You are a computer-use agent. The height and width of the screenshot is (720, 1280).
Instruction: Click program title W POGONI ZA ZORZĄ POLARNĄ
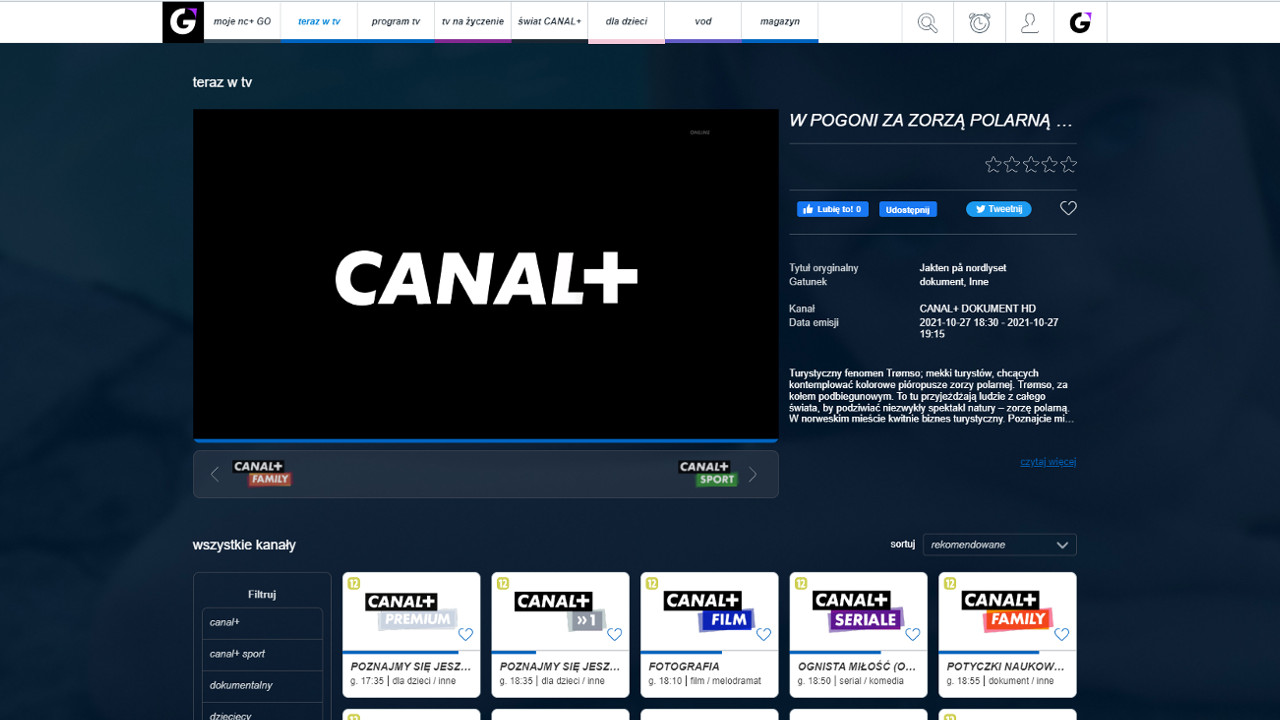(931, 121)
